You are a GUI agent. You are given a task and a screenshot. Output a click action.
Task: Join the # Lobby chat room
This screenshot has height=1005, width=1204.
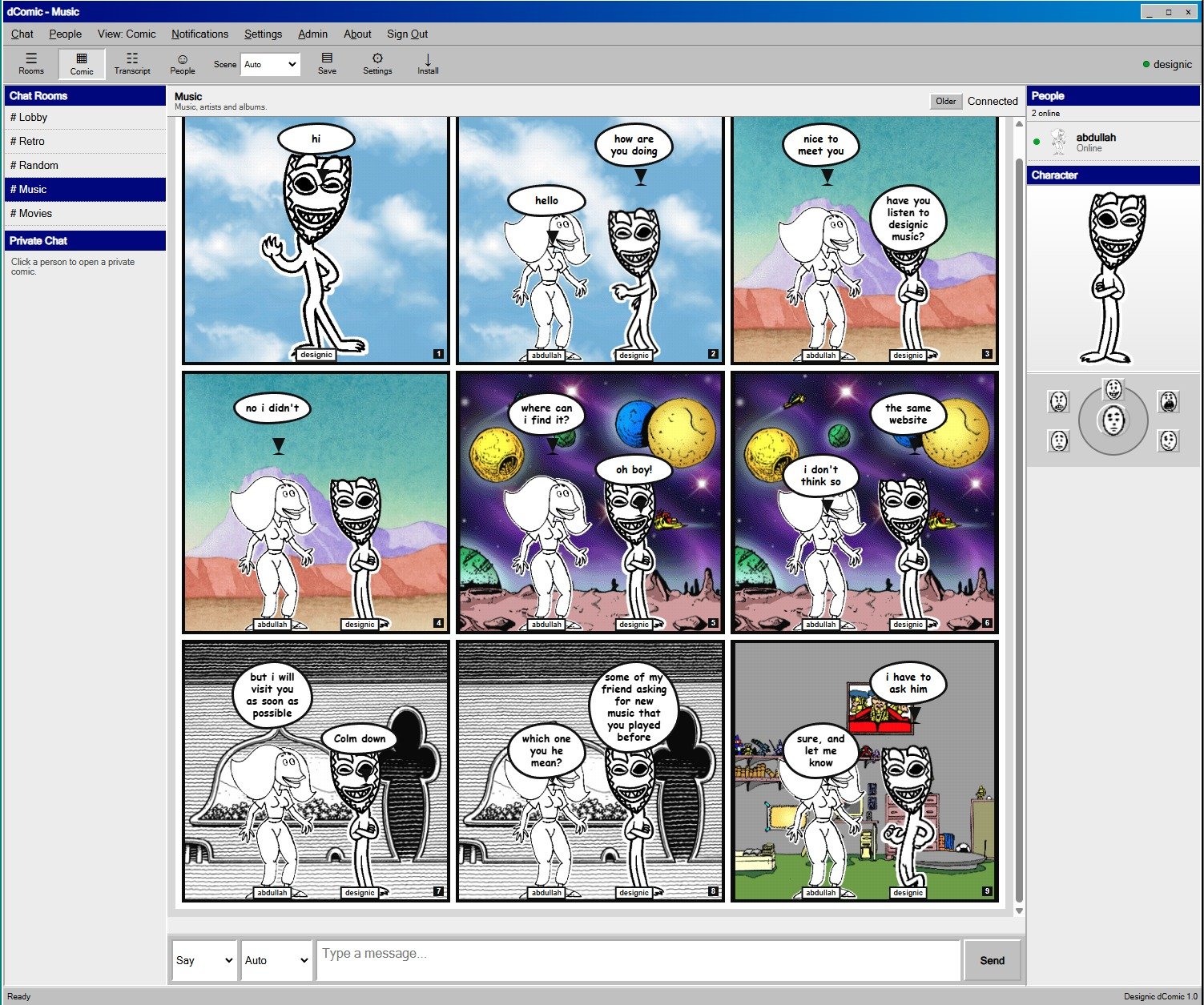coord(85,117)
